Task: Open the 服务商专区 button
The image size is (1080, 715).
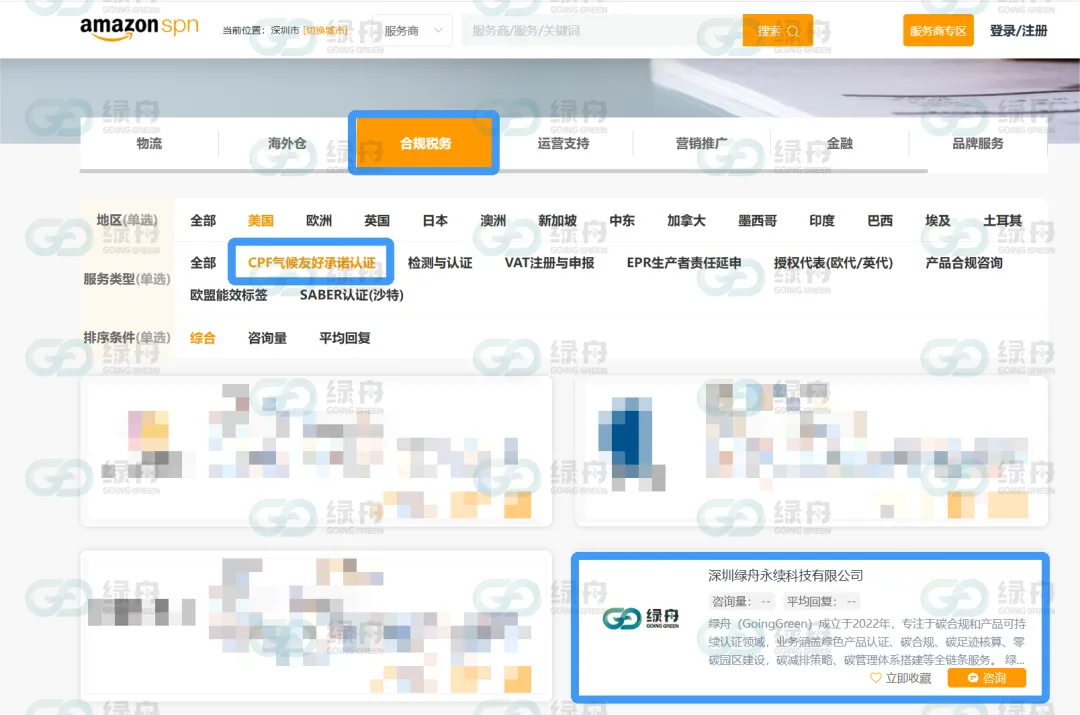Action: point(938,31)
